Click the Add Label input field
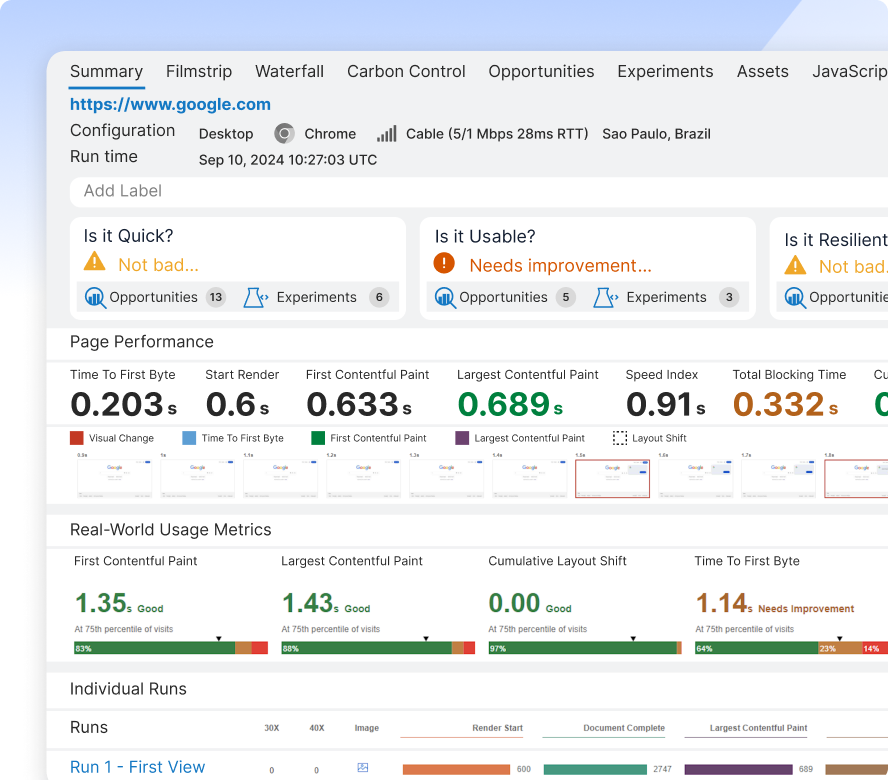The image size is (888, 780). click(479, 191)
